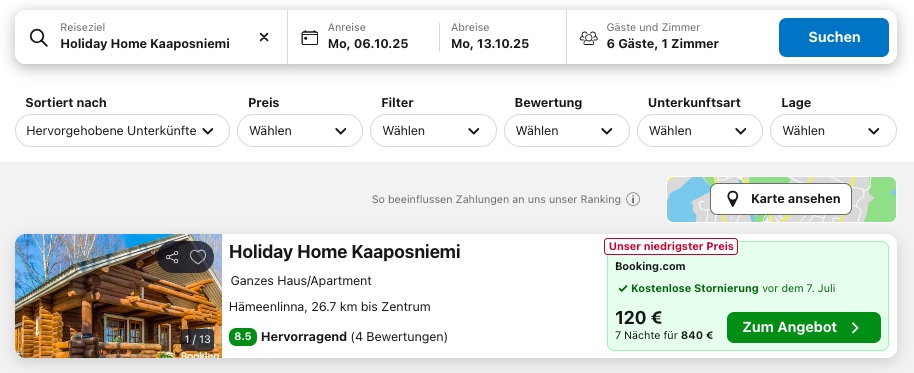Open ranking info circle icon
Image resolution: width=914 pixels, height=373 pixels.
[633, 199]
